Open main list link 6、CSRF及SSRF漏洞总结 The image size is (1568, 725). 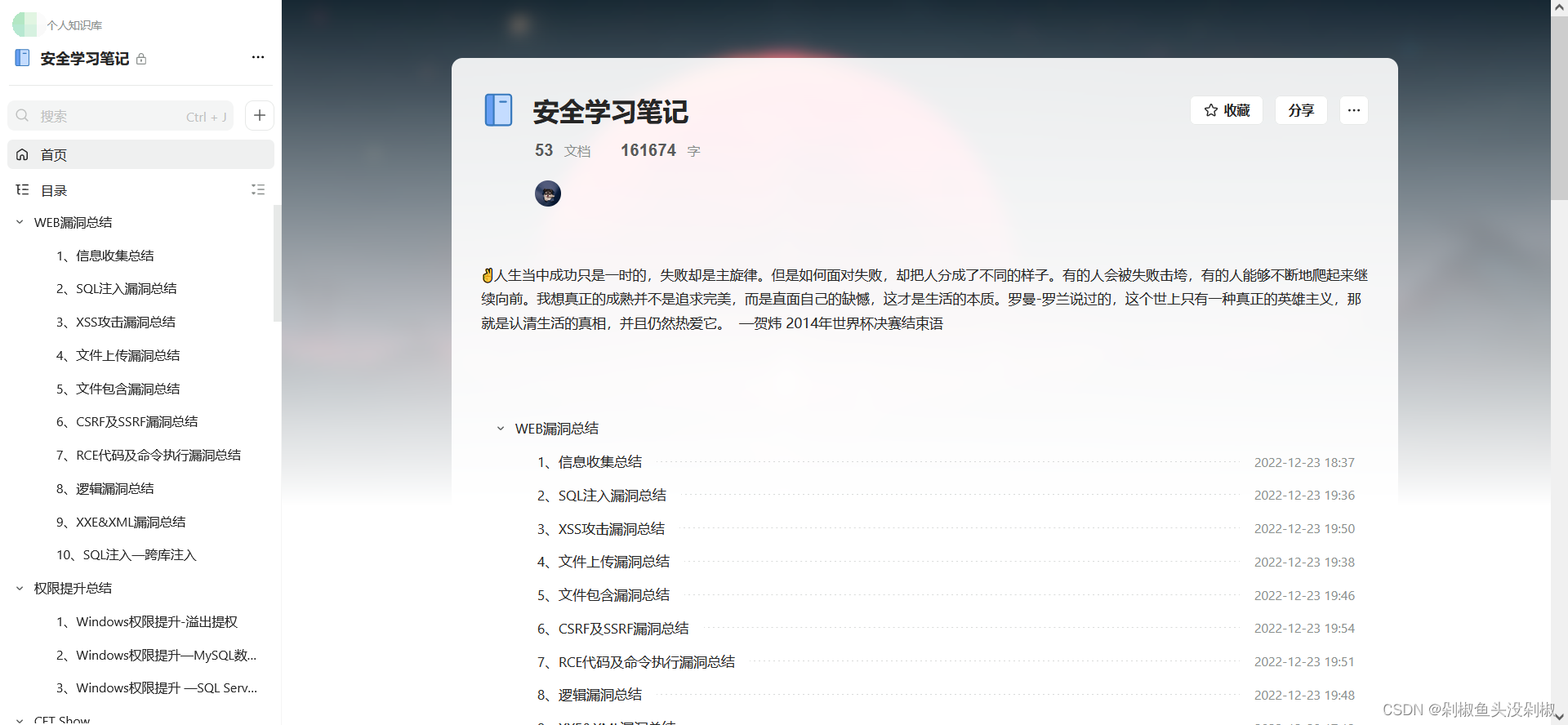coord(613,629)
